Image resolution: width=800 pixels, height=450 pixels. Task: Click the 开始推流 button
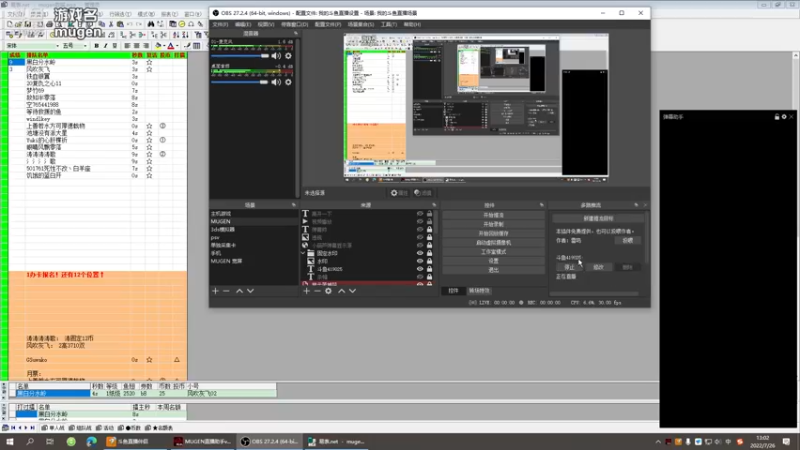click(x=493, y=215)
